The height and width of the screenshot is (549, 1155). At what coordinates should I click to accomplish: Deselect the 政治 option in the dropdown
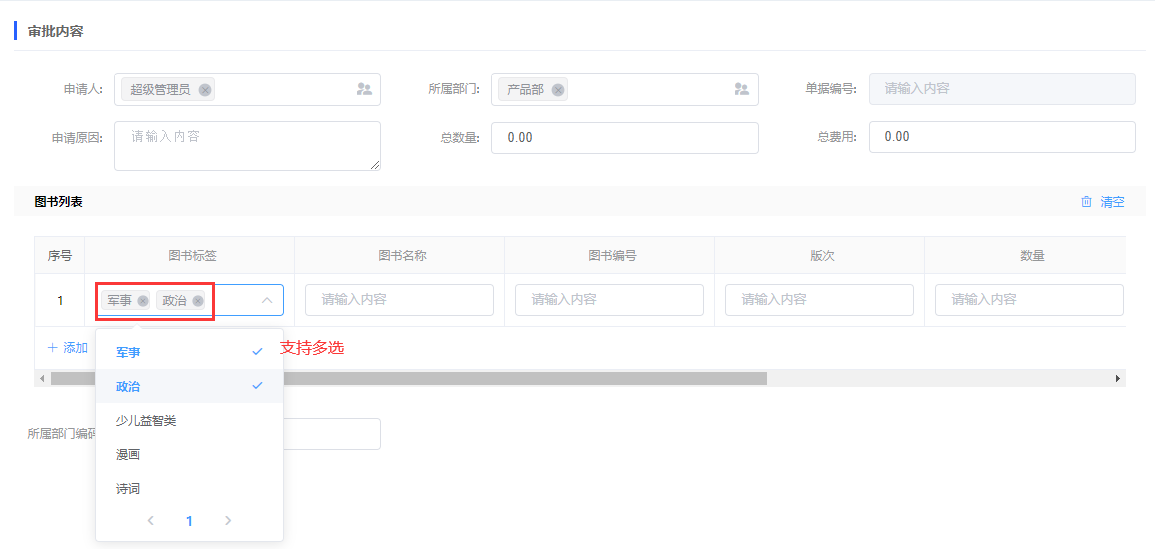tap(189, 386)
